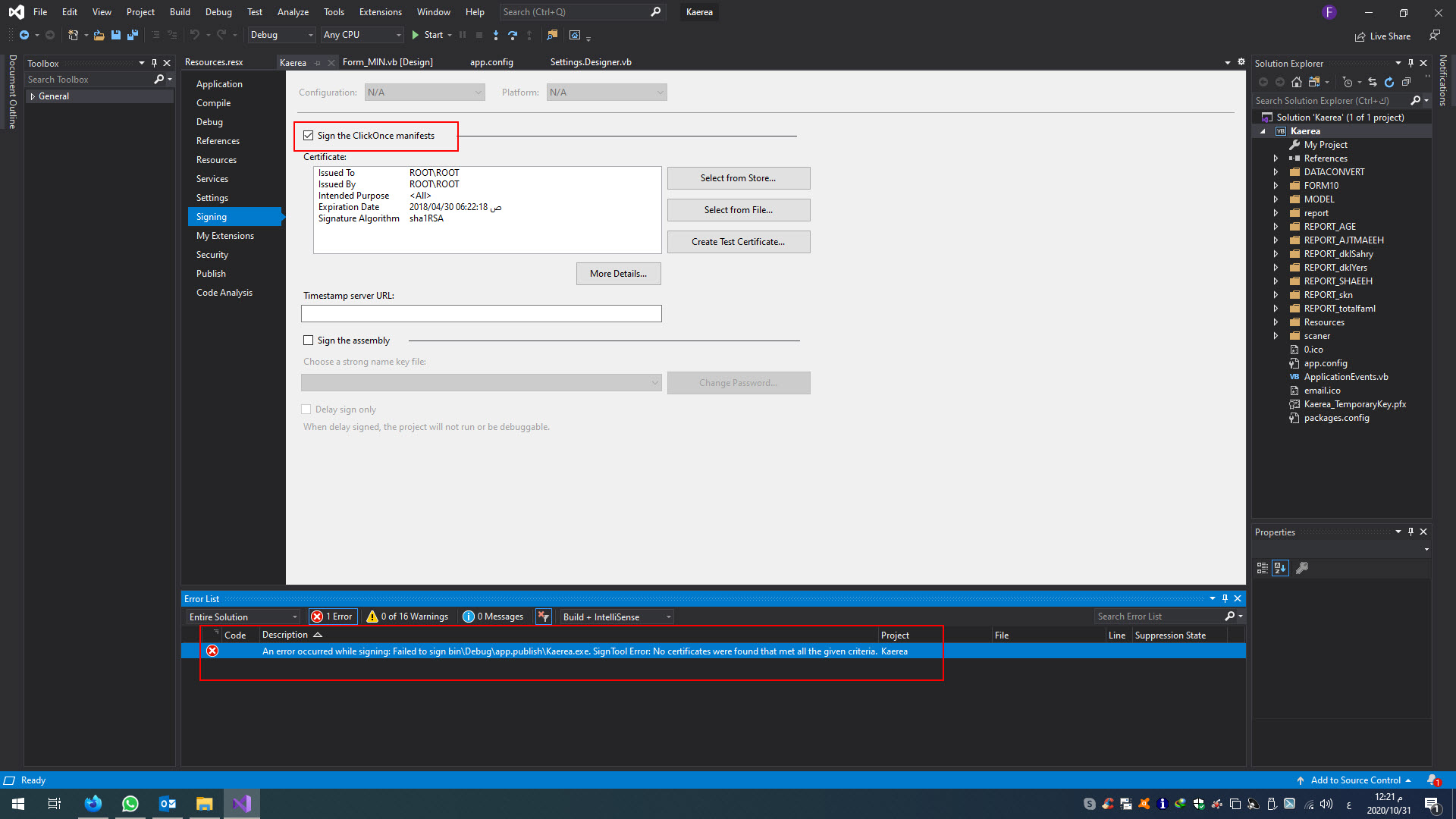Select the Security page in project properties
Image resolution: width=1456 pixels, height=819 pixels.
tap(212, 255)
